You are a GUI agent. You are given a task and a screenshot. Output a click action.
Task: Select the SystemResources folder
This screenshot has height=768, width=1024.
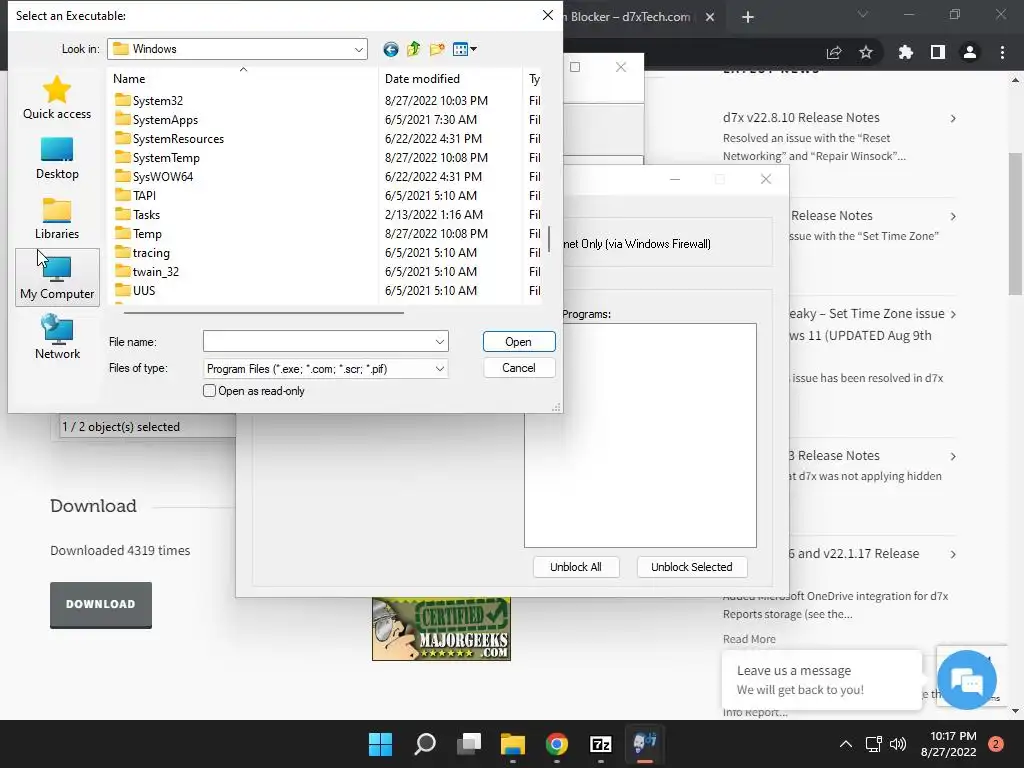click(x=178, y=138)
